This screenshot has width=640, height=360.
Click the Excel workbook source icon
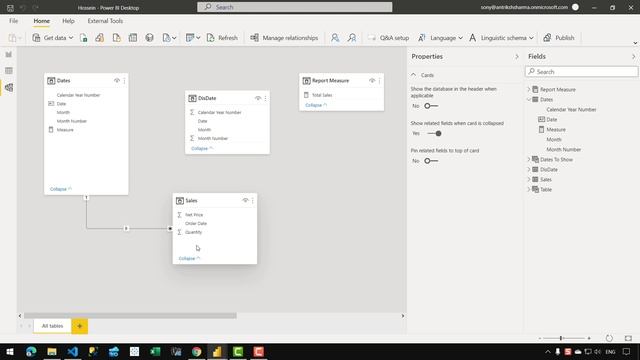coord(84,38)
